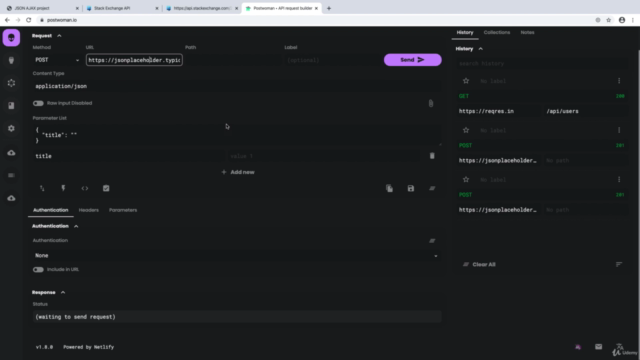Click the https://reqres.in history URL
640x360 pixels.
click(x=498, y=111)
